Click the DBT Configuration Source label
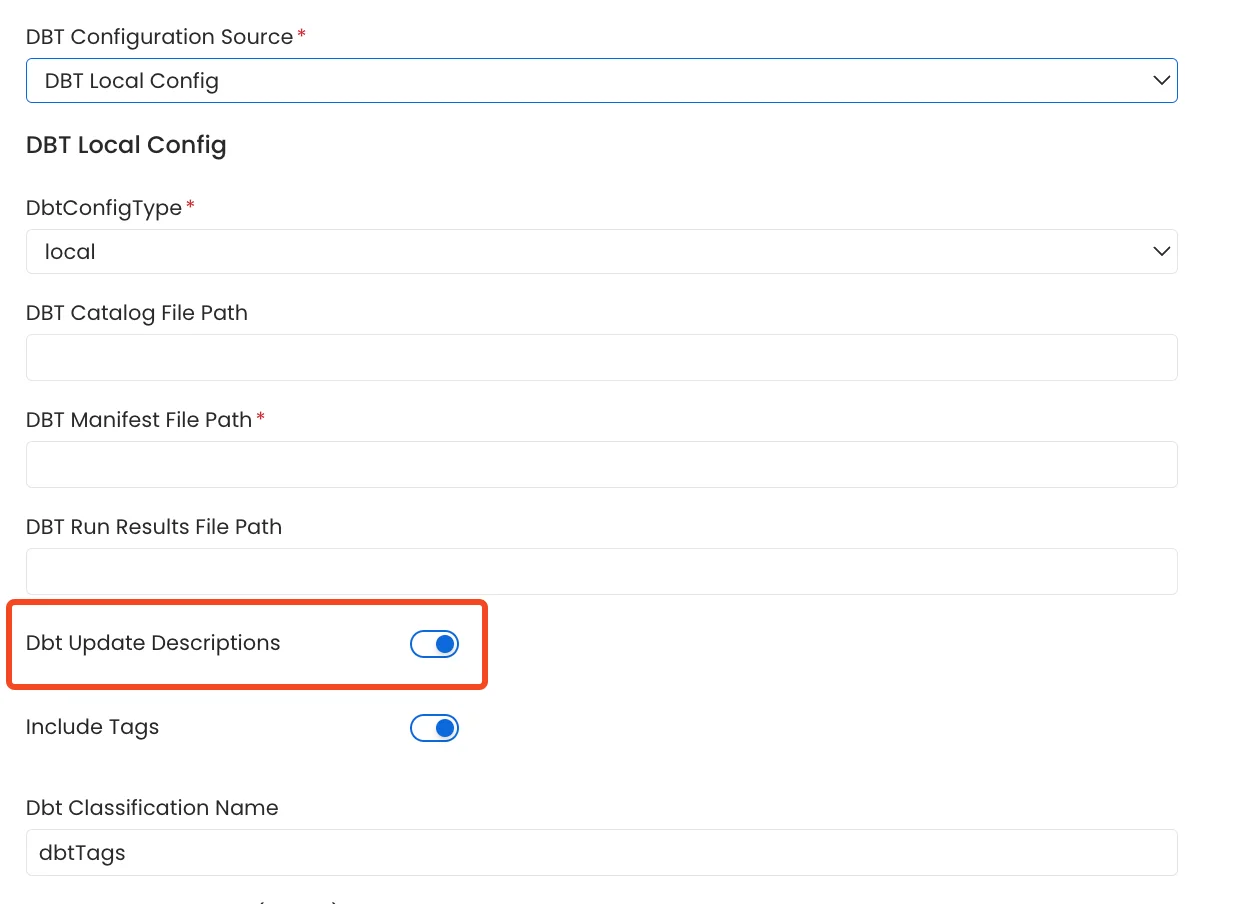This screenshot has width=1234, height=904. pos(159,37)
